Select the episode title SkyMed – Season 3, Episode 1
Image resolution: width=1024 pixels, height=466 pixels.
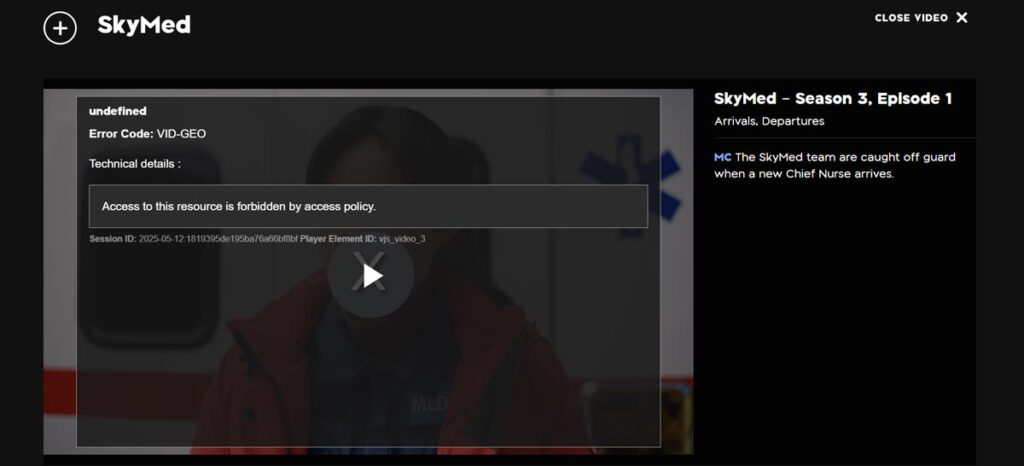pos(833,99)
